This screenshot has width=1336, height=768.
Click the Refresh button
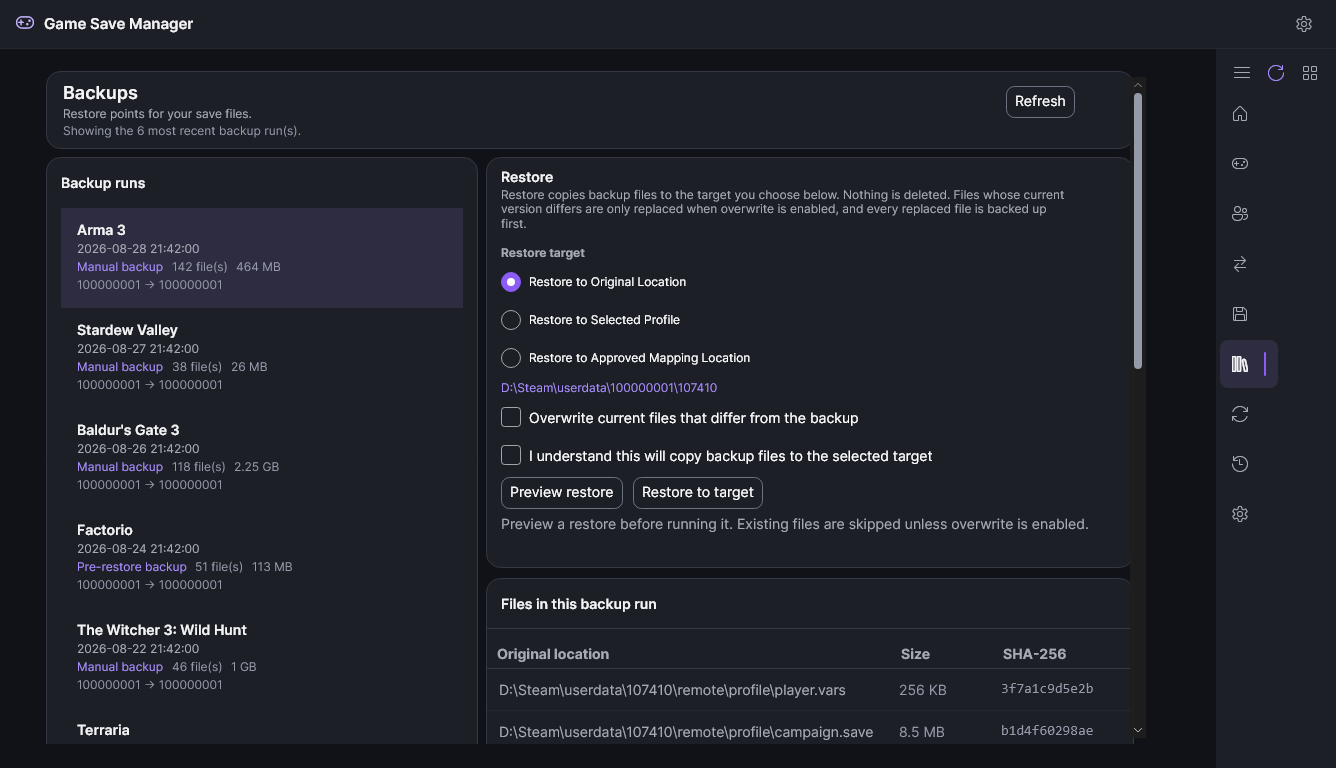1040,101
